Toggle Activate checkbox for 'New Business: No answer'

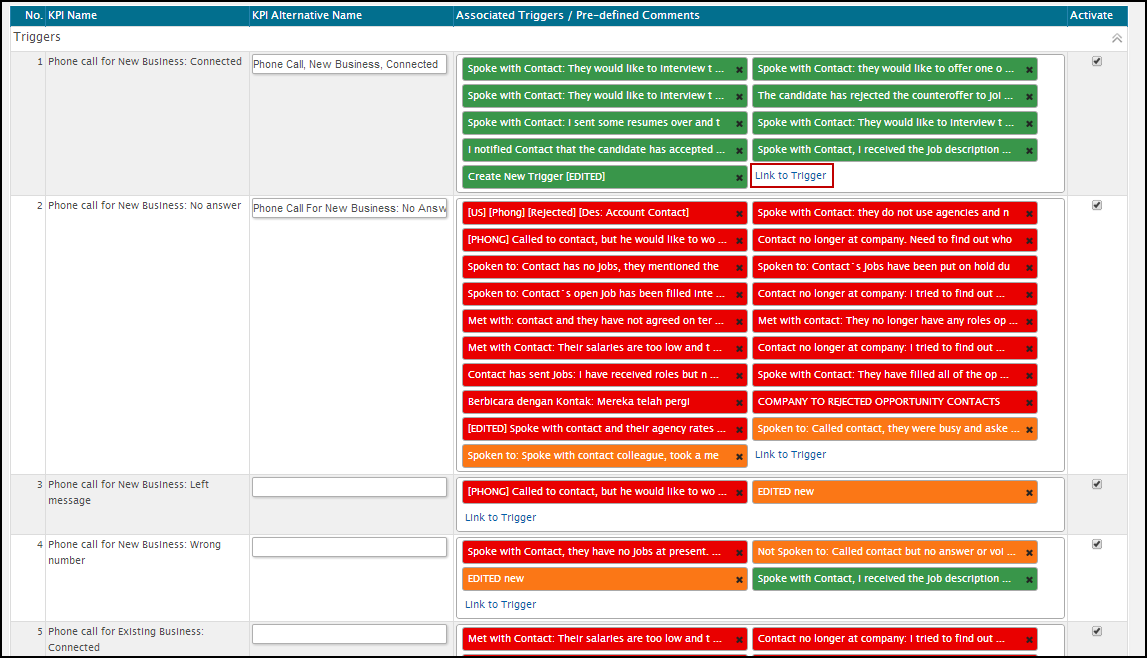pyautogui.click(x=1097, y=205)
